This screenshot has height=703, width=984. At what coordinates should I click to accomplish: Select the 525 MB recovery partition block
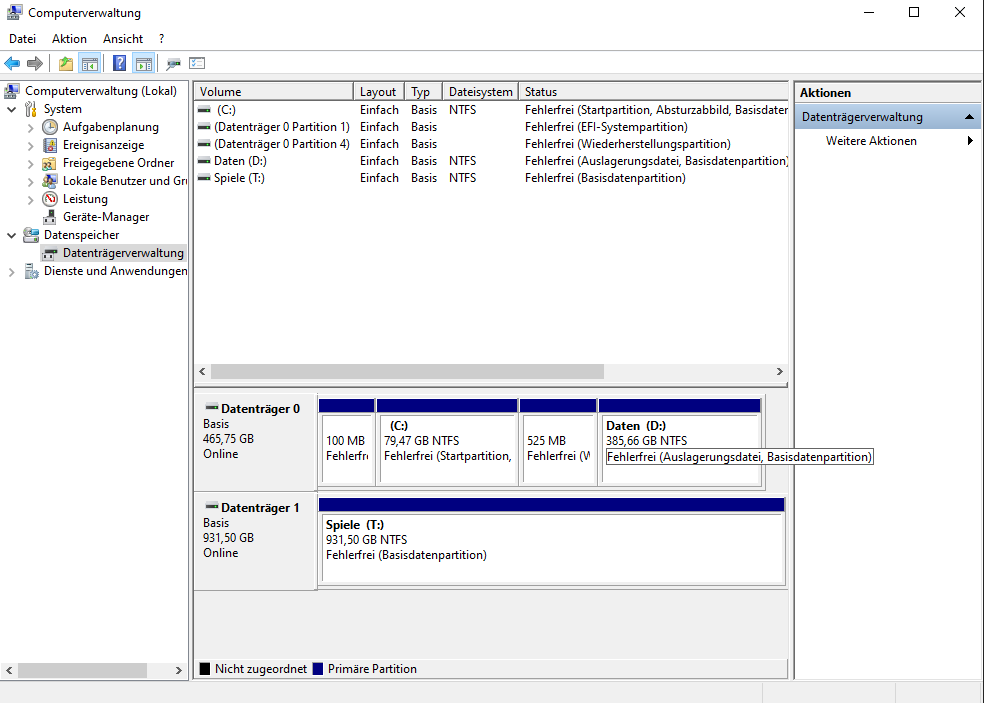[x=558, y=443]
